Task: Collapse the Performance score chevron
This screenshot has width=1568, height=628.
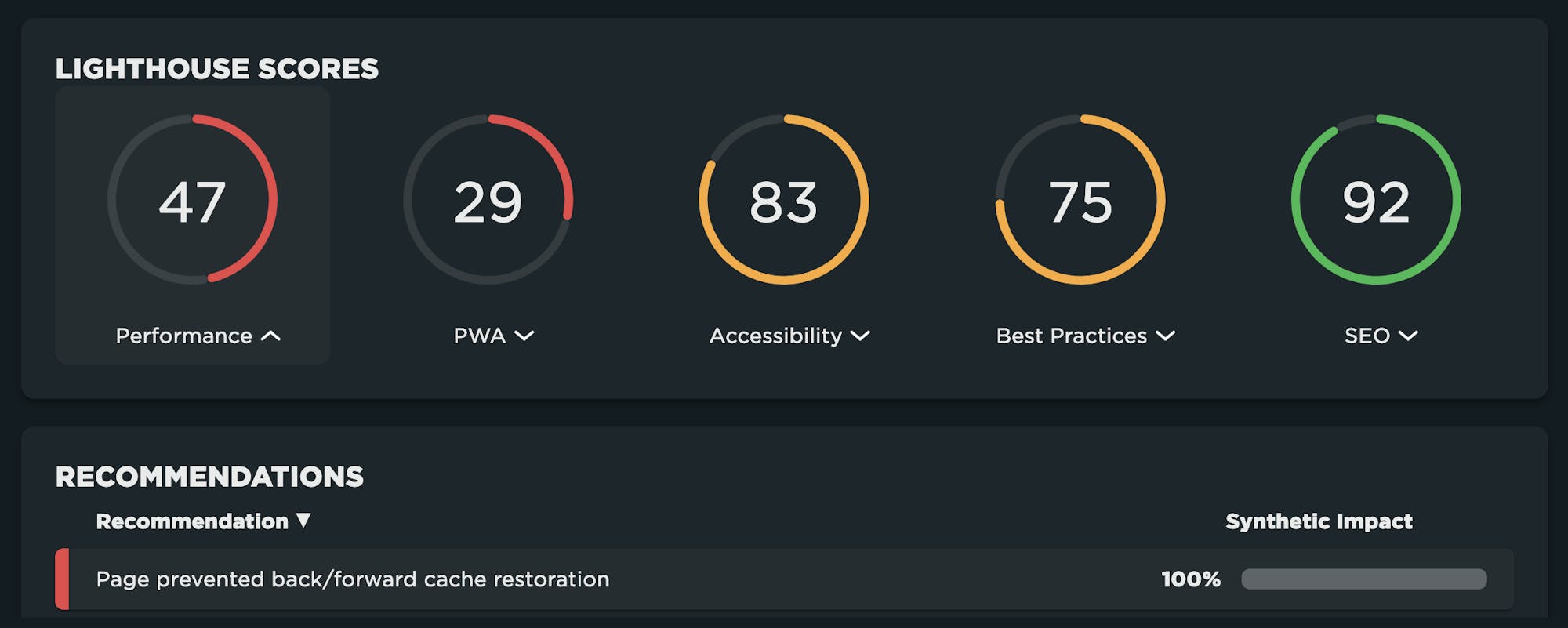Action: pos(270,336)
